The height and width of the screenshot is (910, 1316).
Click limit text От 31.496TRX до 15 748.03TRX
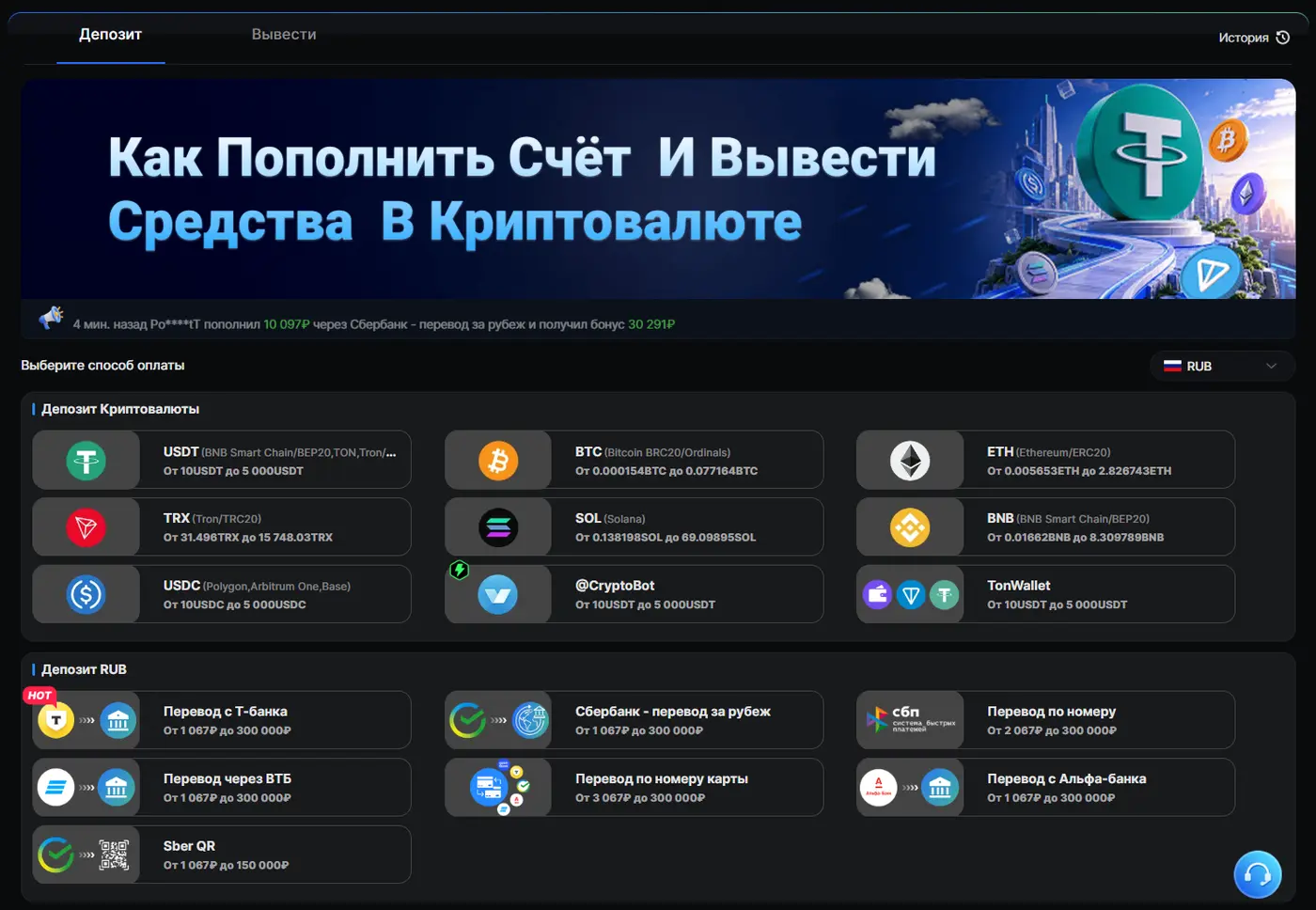(x=248, y=538)
